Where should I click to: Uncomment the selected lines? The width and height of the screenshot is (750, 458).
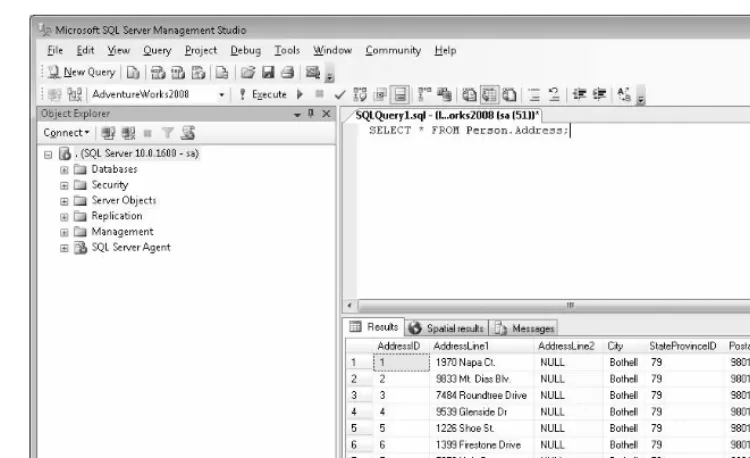tap(554, 95)
